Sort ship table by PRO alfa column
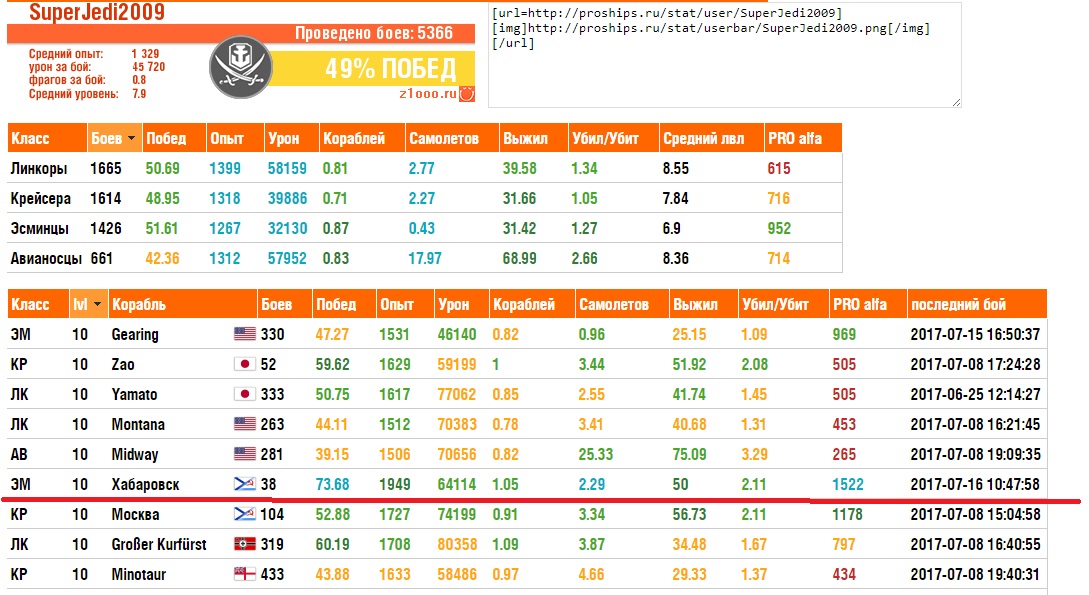This screenshot has width=1089, height=595. 867,304
